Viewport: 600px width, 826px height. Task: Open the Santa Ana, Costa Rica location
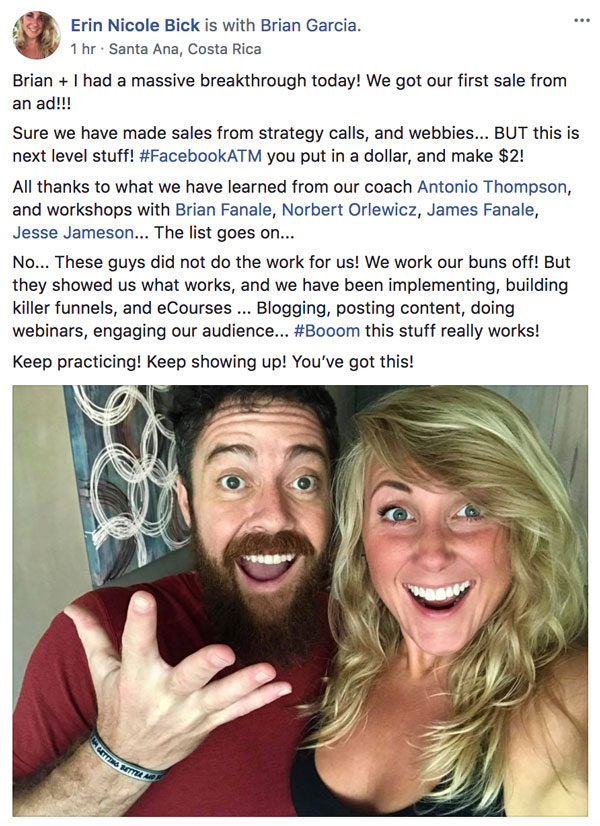185,49
